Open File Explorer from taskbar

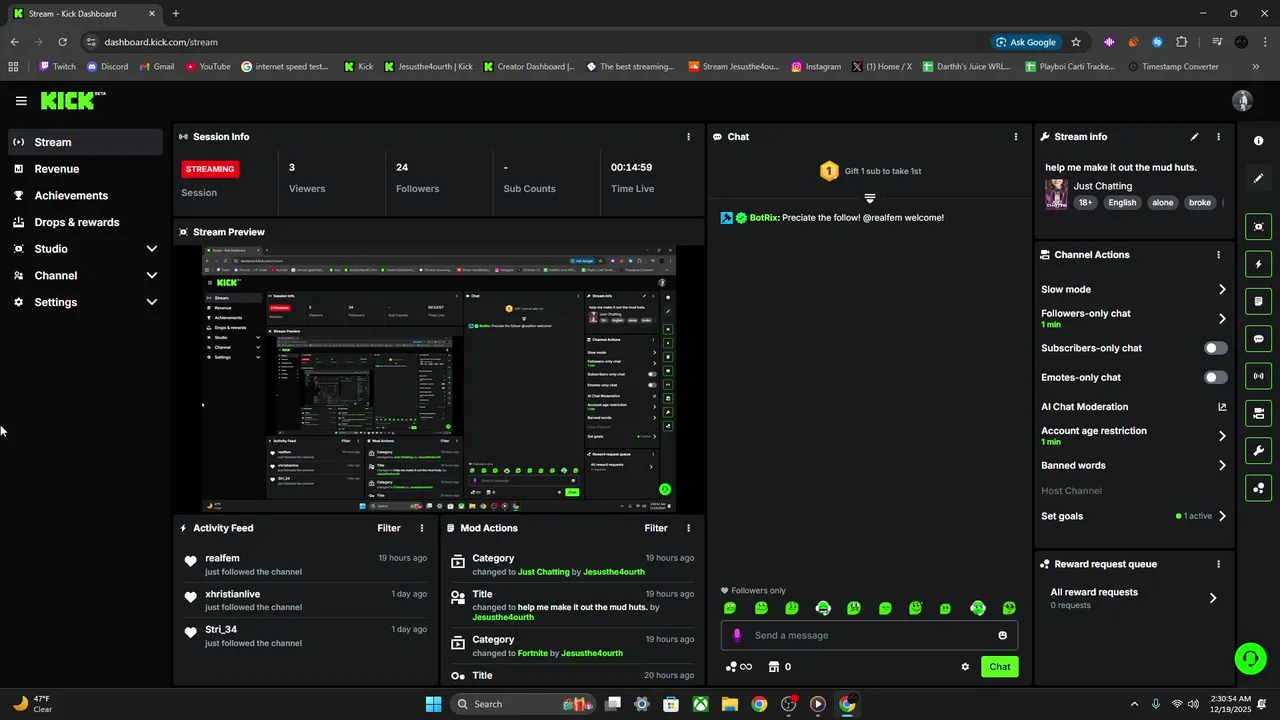pos(730,704)
